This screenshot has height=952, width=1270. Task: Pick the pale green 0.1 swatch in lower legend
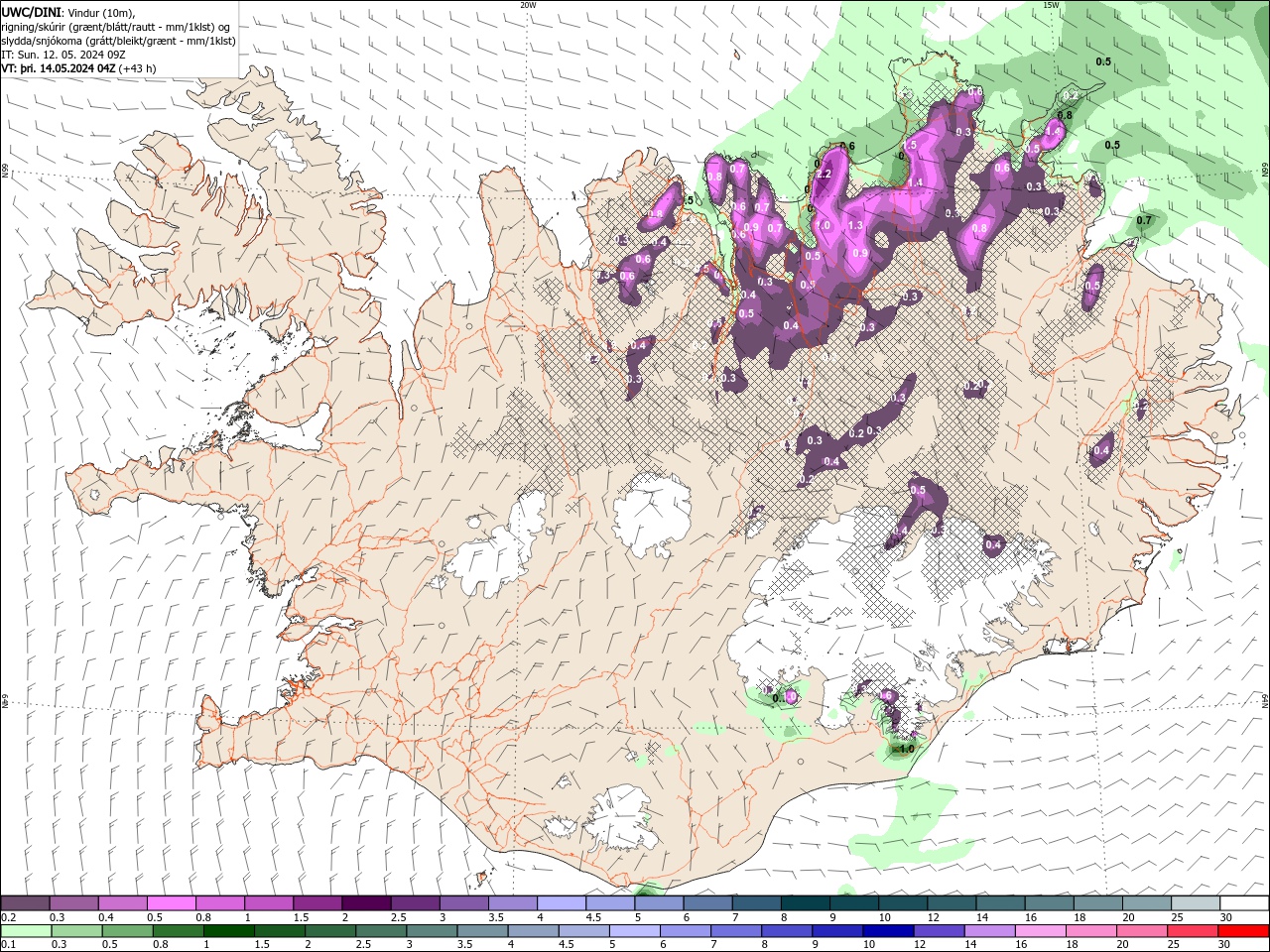pyautogui.click(x=25, y=931)
